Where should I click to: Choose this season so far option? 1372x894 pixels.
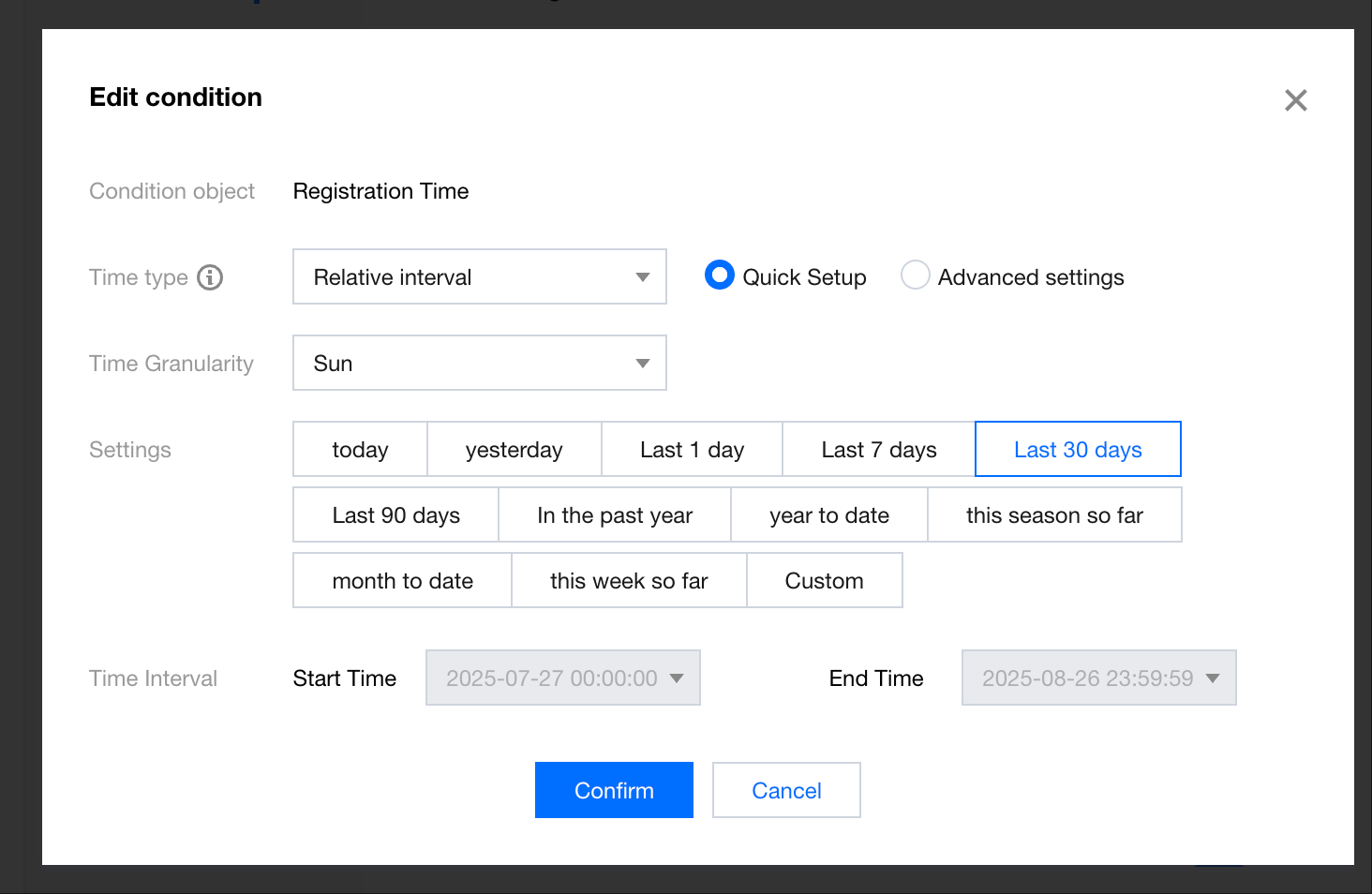coord(1054,515)
